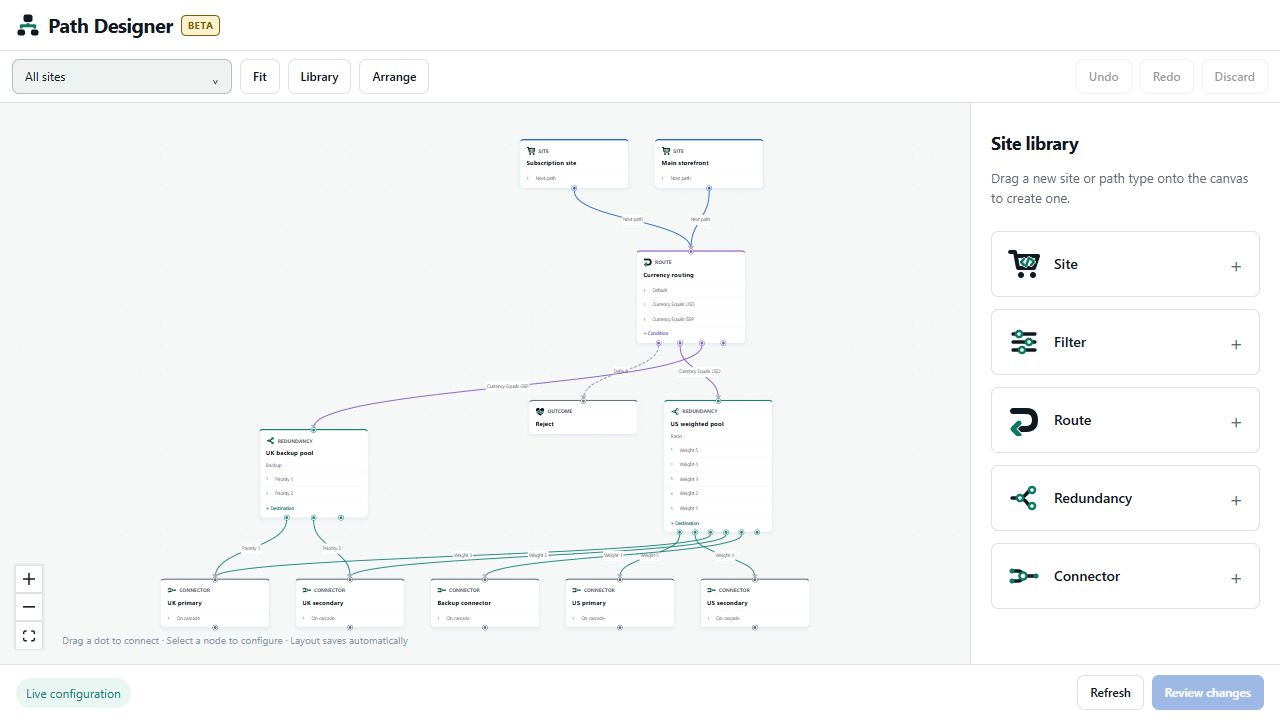Add a Filter with its plus icon
This screenshot has height=720, width=1280.
1236,344
